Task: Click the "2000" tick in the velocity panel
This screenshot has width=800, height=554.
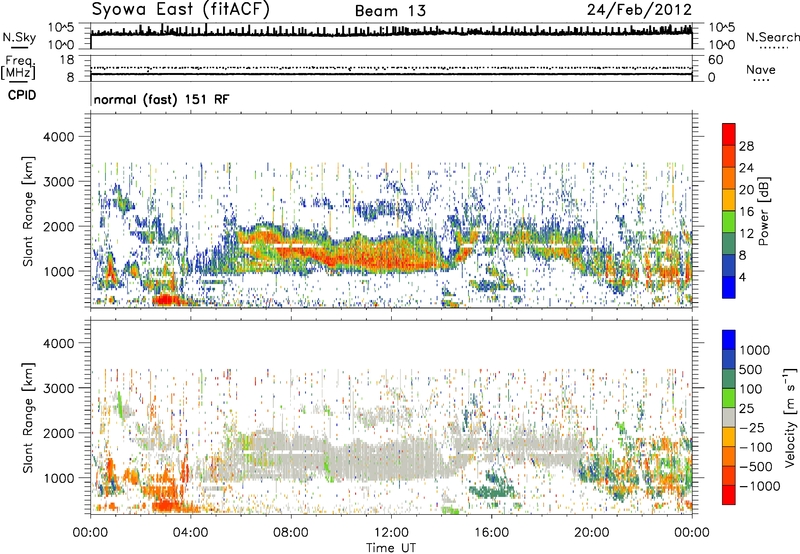Action: (59, 433)
